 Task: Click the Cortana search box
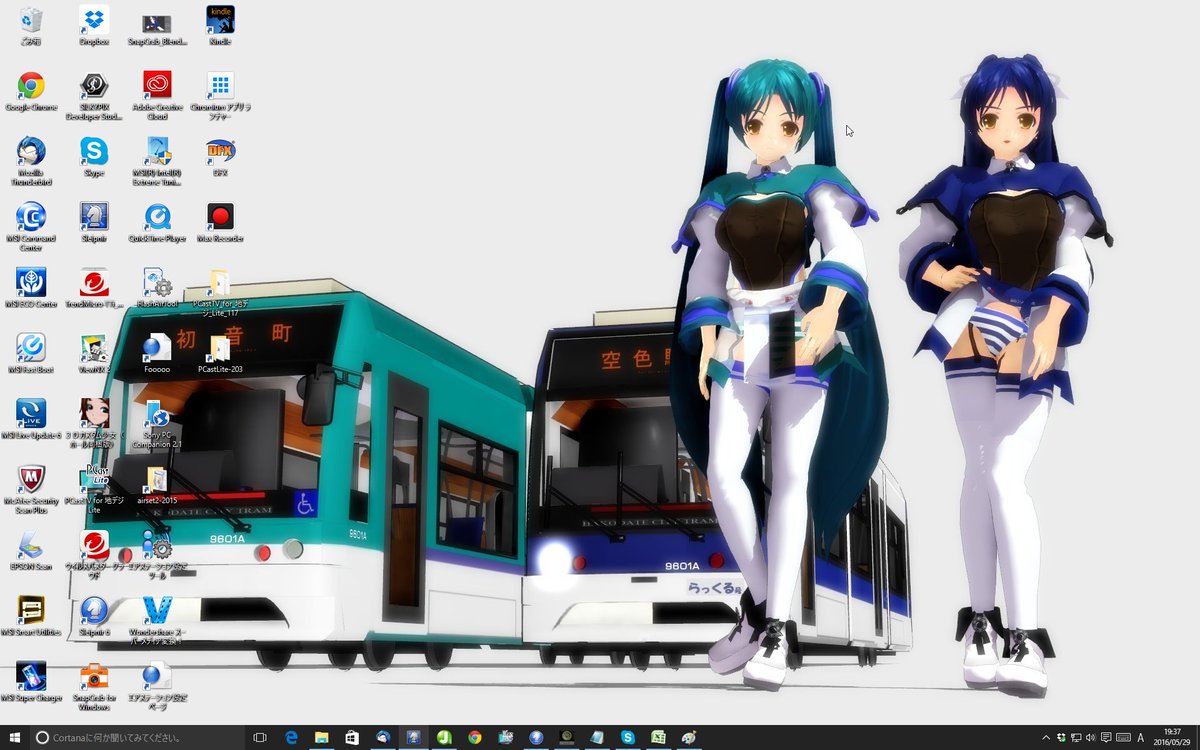click(136, 737)
